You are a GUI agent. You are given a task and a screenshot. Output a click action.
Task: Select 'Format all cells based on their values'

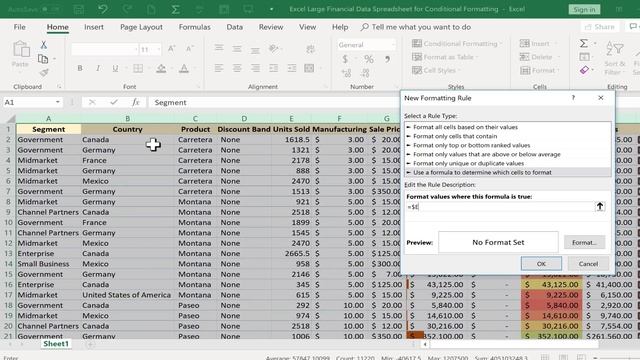(x=465, y=127)
